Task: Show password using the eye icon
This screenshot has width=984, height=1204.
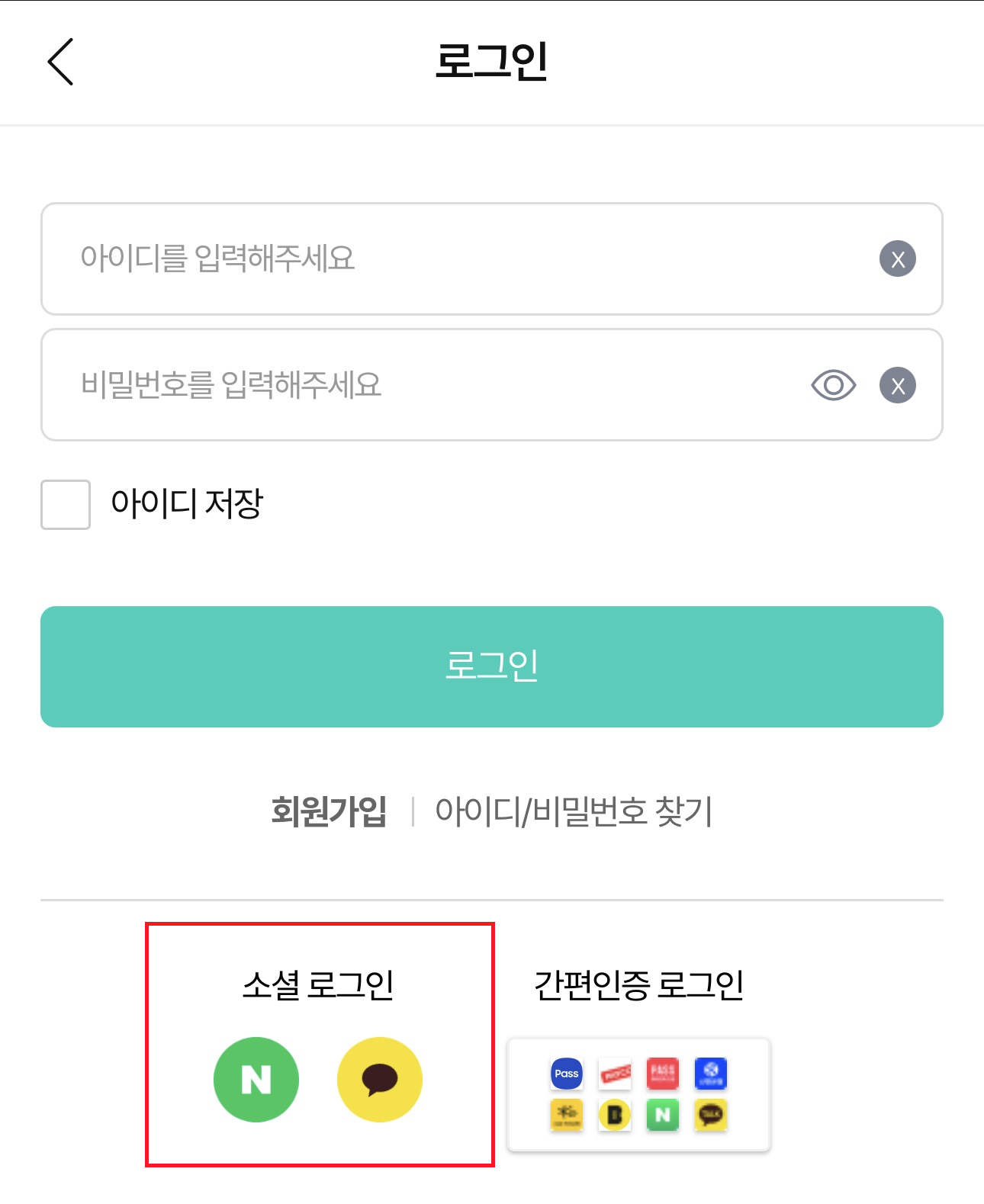Action: (833, 385)
